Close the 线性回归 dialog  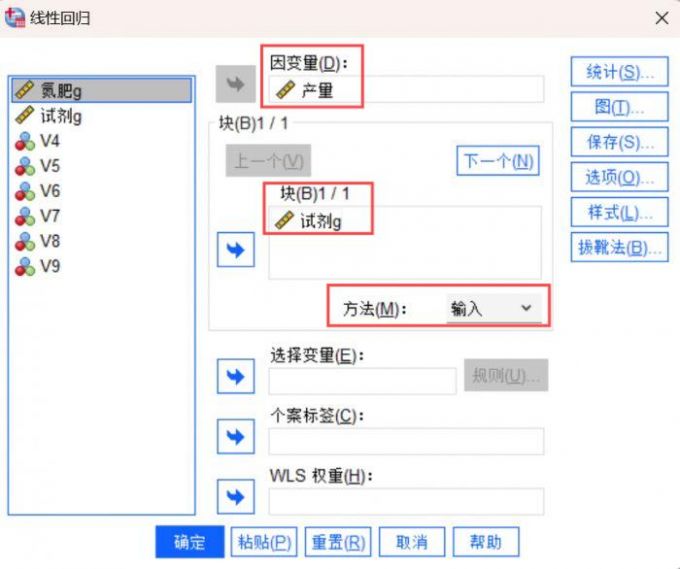tap(662, 18)
